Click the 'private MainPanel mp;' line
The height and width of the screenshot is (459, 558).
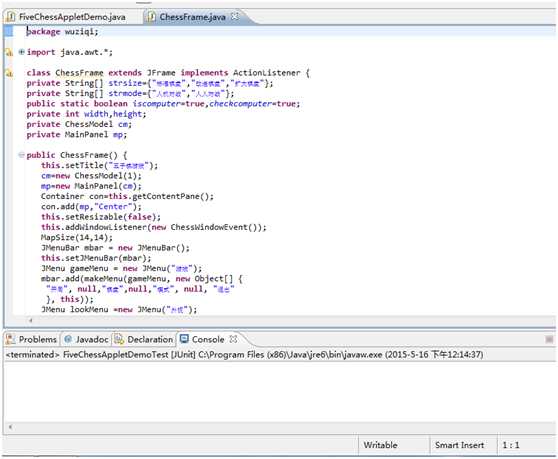77,134
